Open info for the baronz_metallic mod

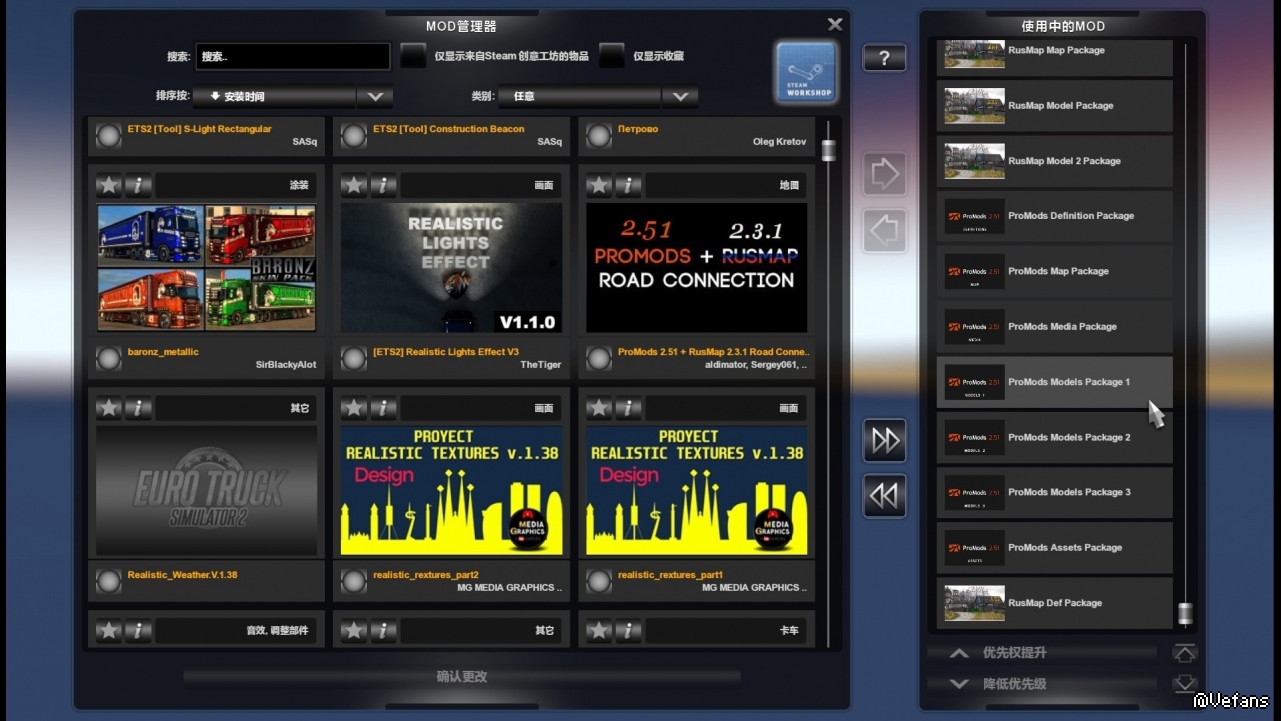coord(138,185)
